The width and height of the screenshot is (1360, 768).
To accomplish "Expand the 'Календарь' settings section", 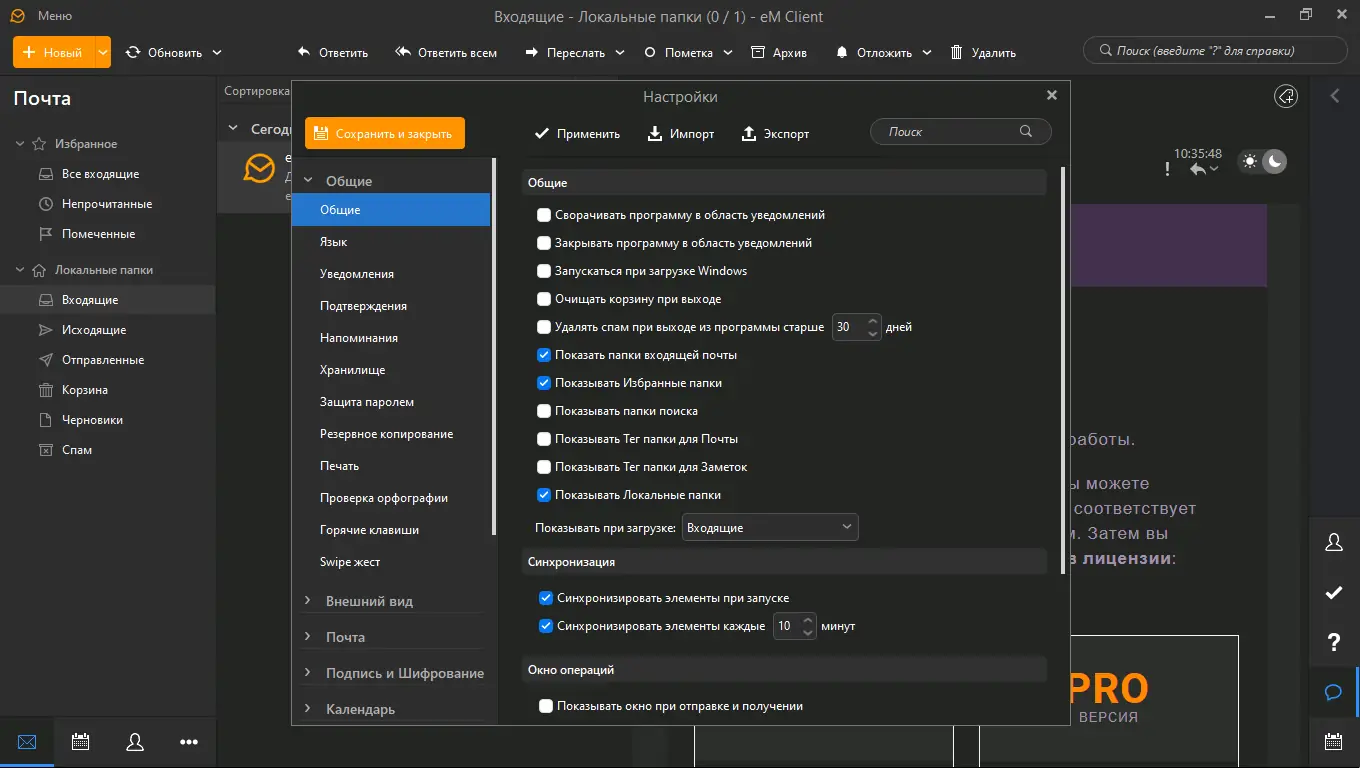I will click(308, 709).
